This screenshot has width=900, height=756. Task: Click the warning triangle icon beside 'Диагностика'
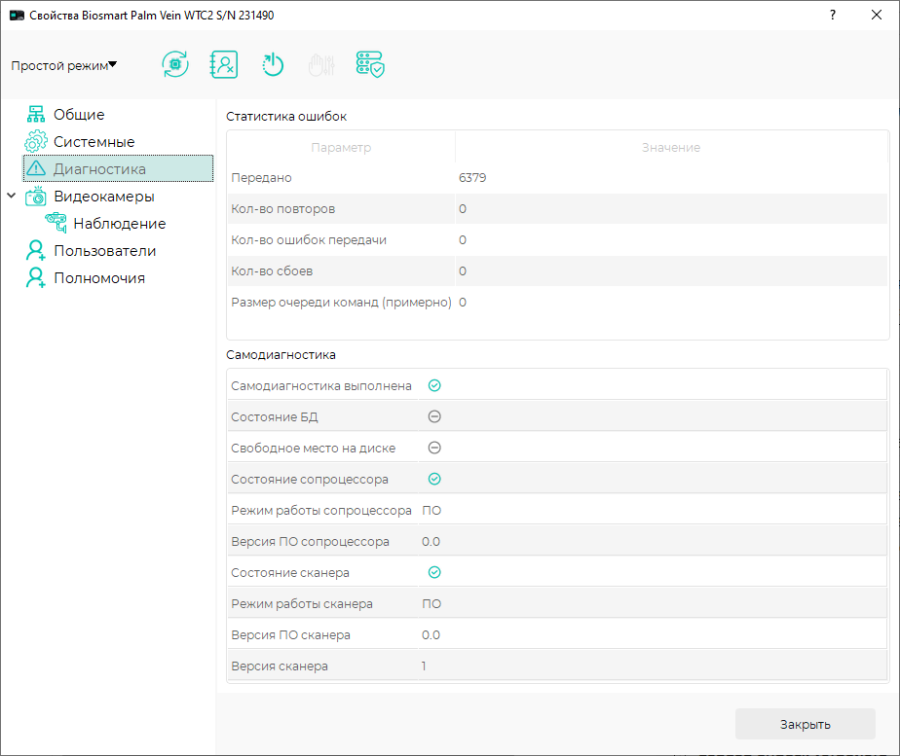click(36, 168)
